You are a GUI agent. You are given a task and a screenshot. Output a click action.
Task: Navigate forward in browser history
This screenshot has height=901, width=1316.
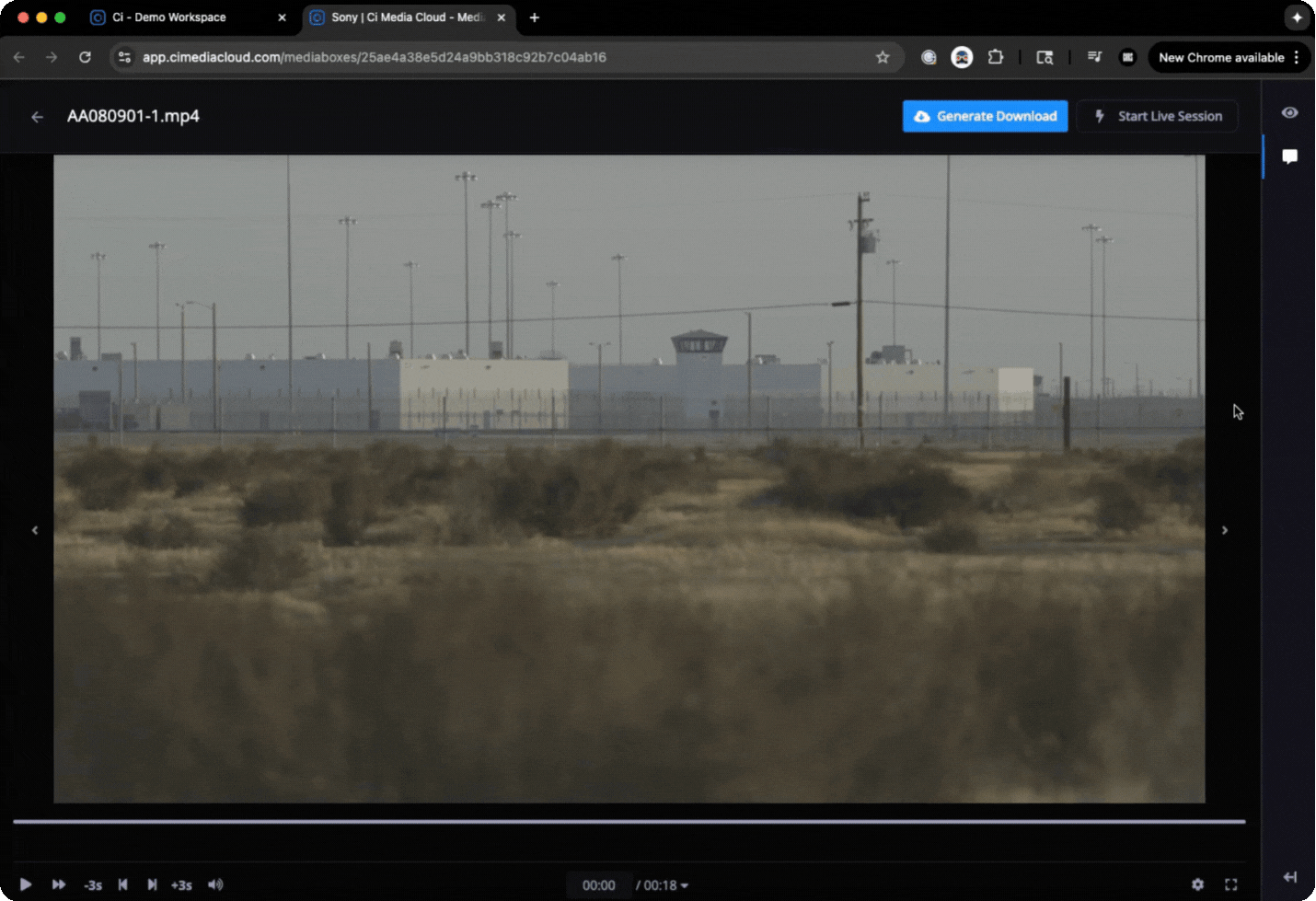(x=52, y=57)
